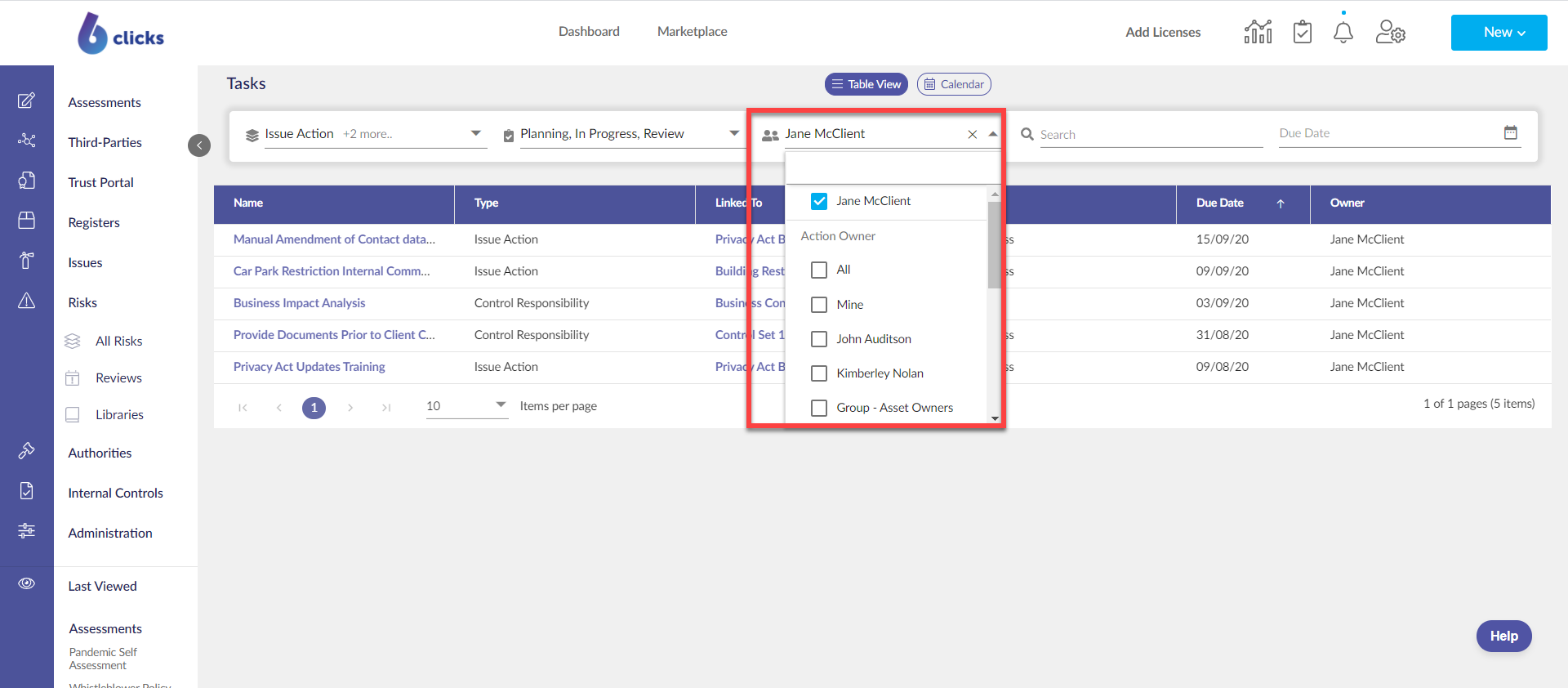Click the Risks warning triangle sidebar icon

coord(27,301)
